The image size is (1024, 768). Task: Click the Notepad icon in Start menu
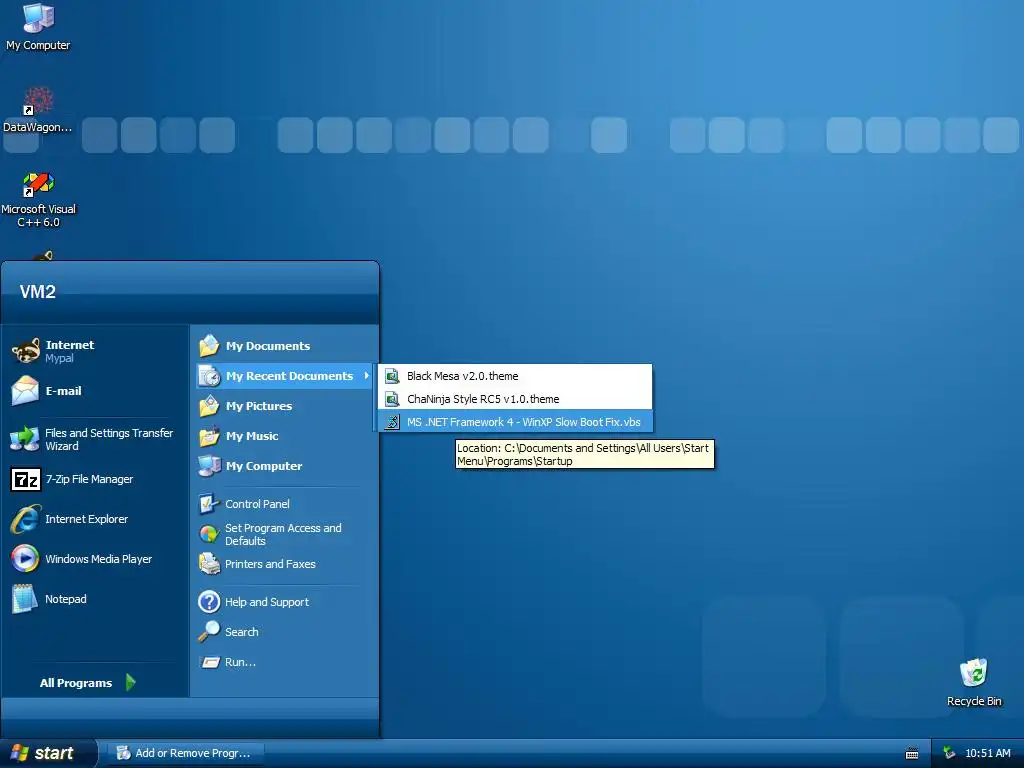pyautogui.click(x=25, y=599)
